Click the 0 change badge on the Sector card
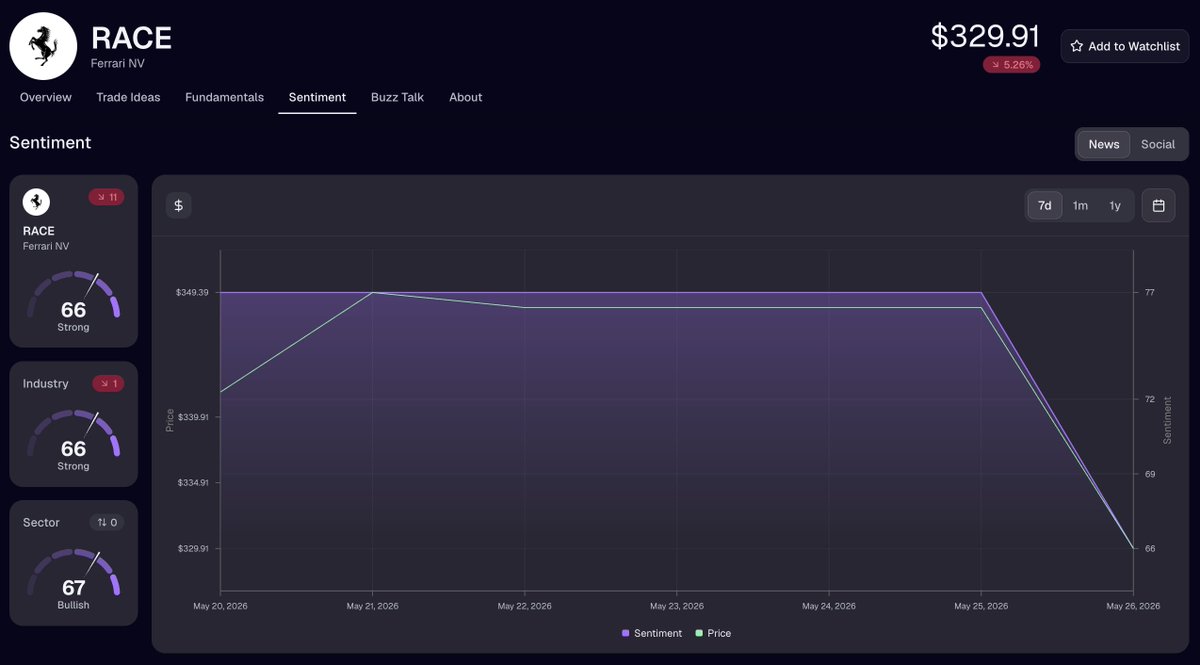This screenshot has height=665, width=1200. click(107, 523)
